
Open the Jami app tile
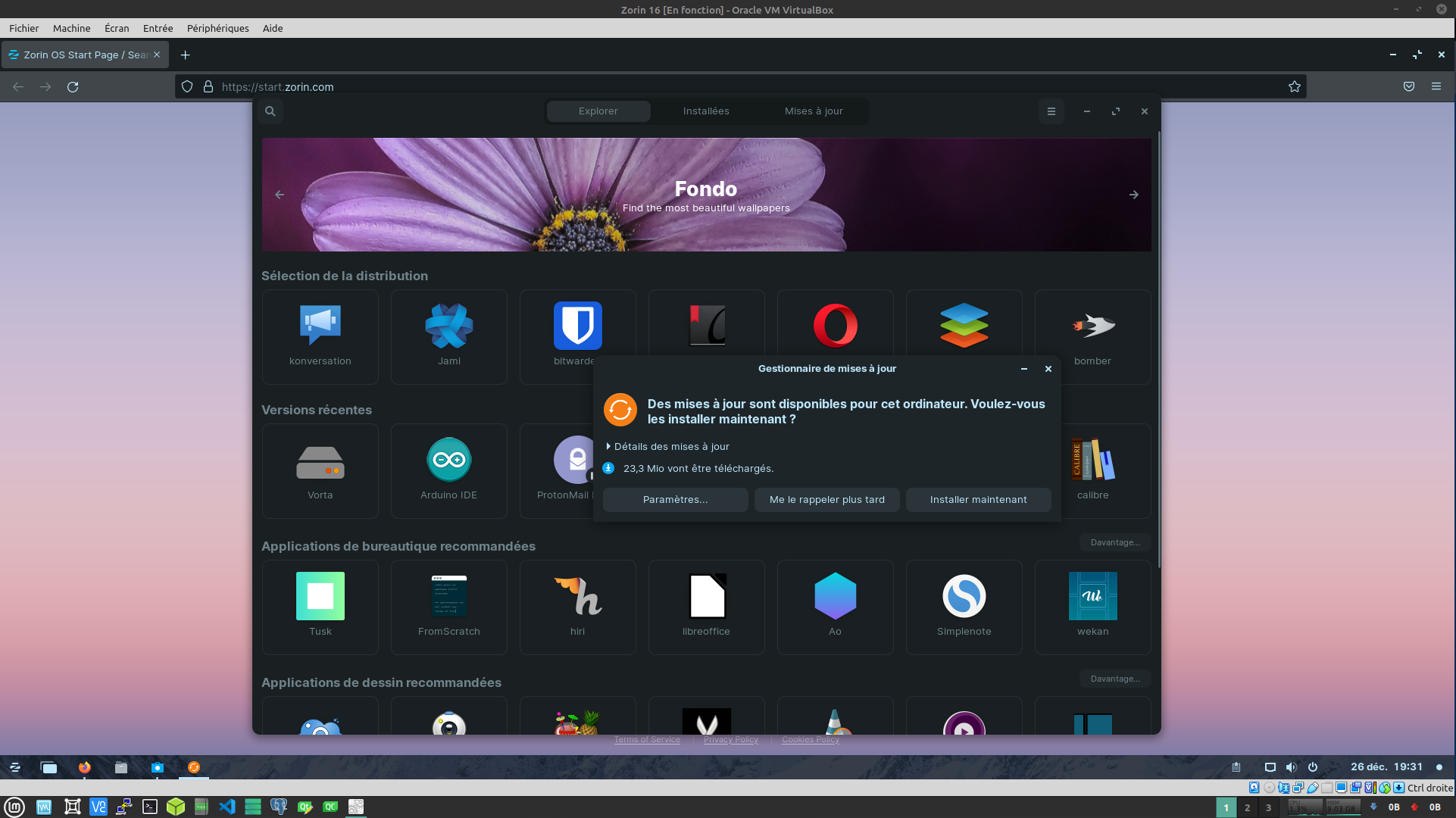click(448, 336)
